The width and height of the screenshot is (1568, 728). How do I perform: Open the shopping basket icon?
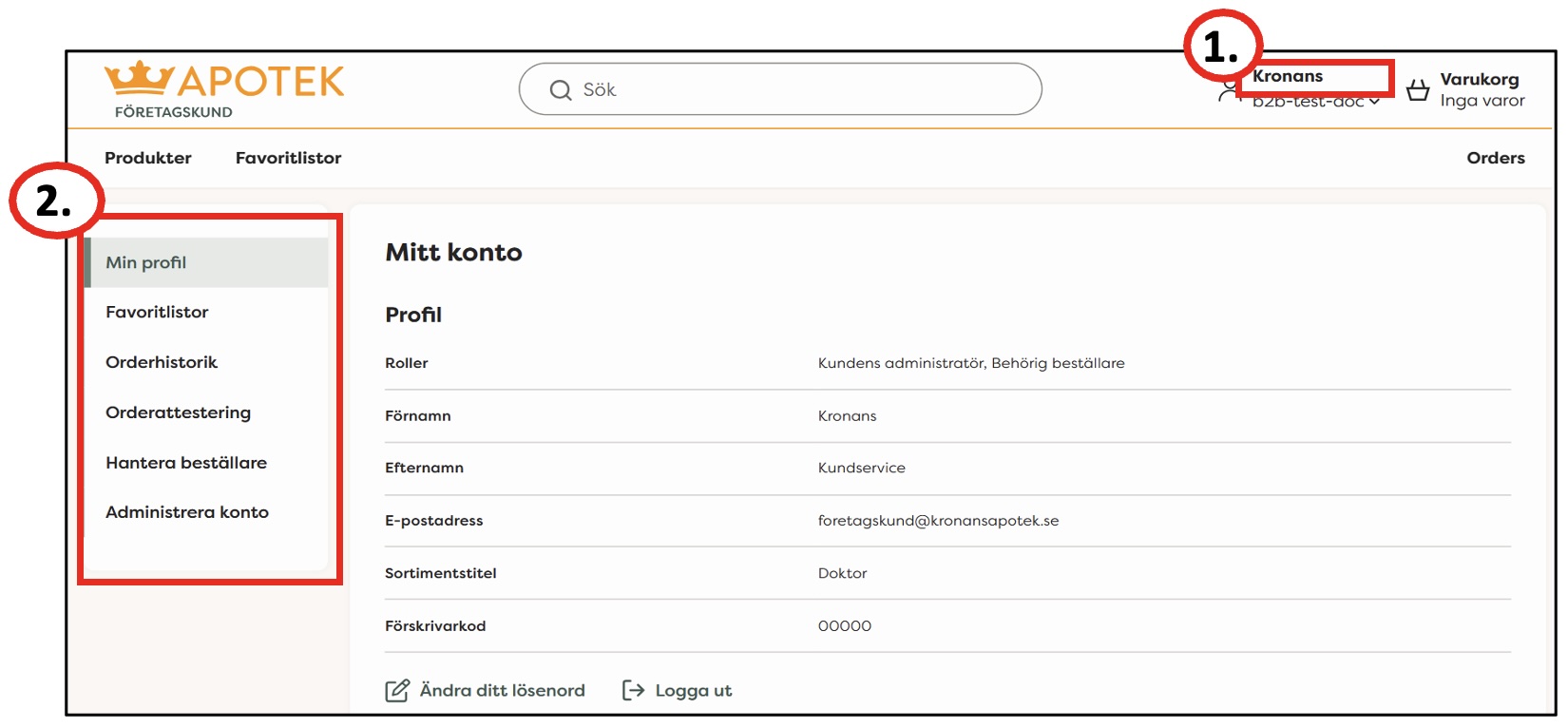coord(1418,90)
